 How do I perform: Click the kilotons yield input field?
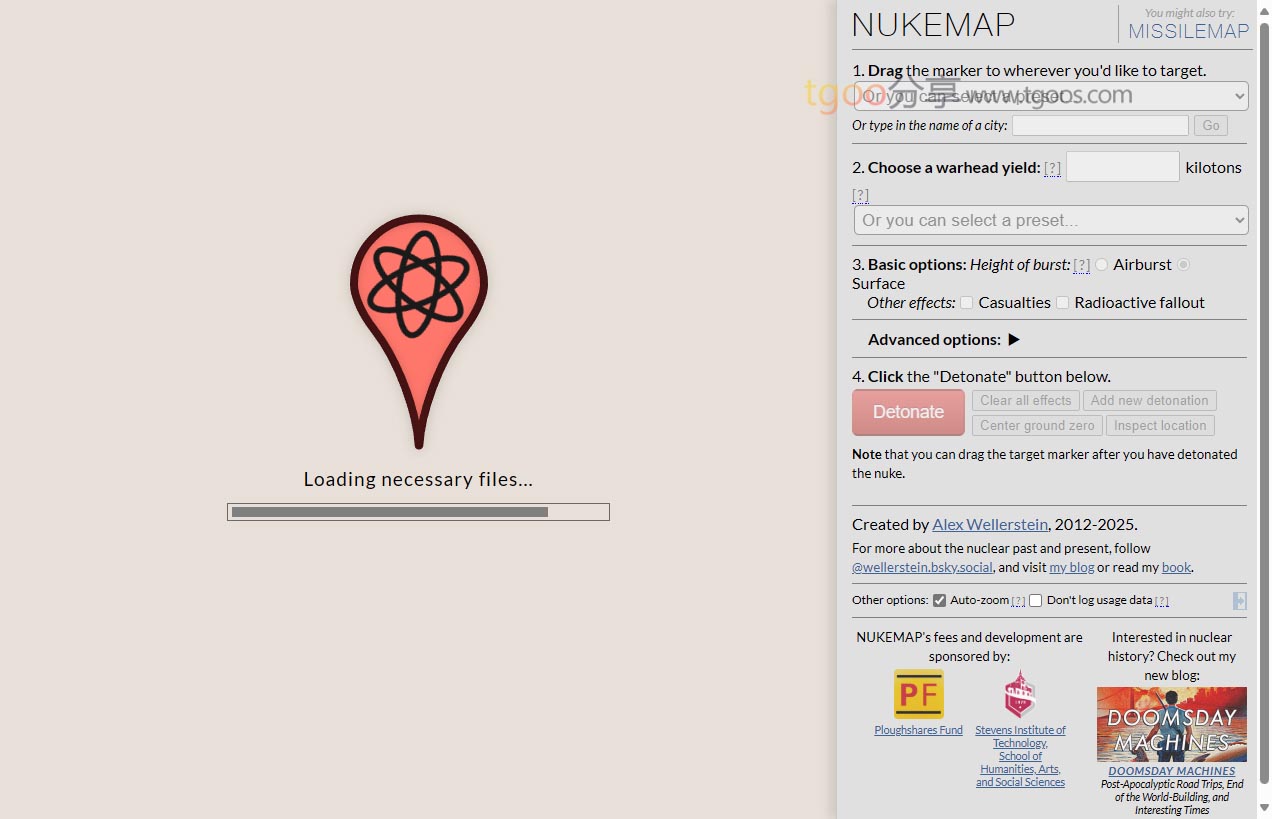1122,167
